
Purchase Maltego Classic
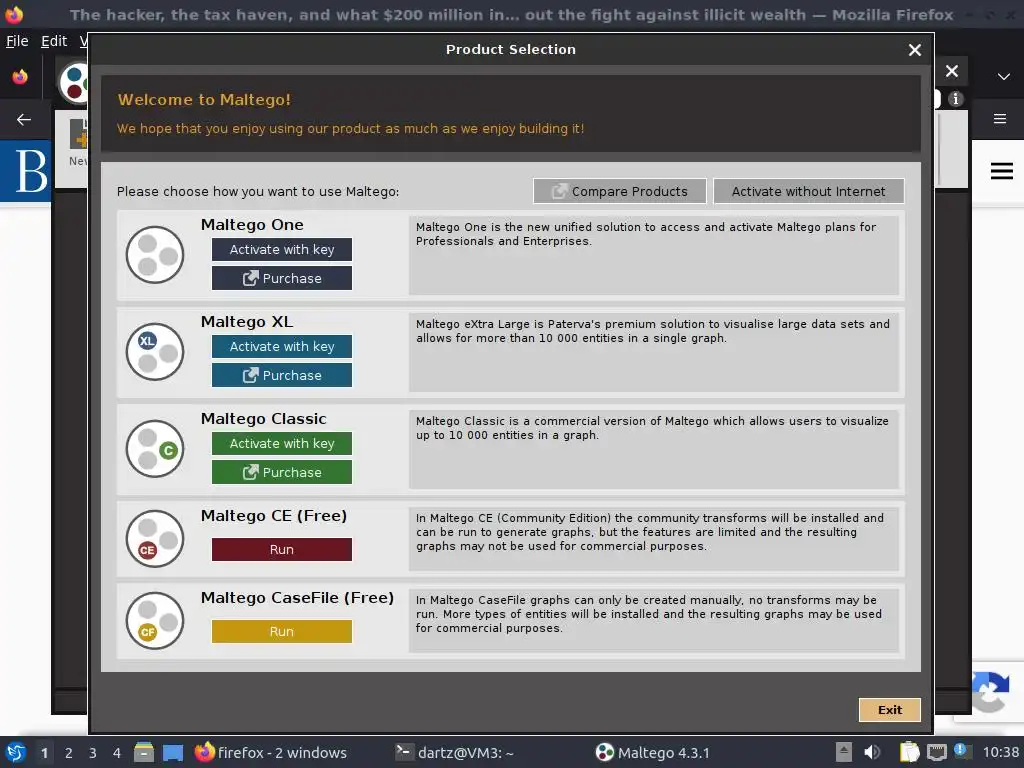tap(281, 472)
